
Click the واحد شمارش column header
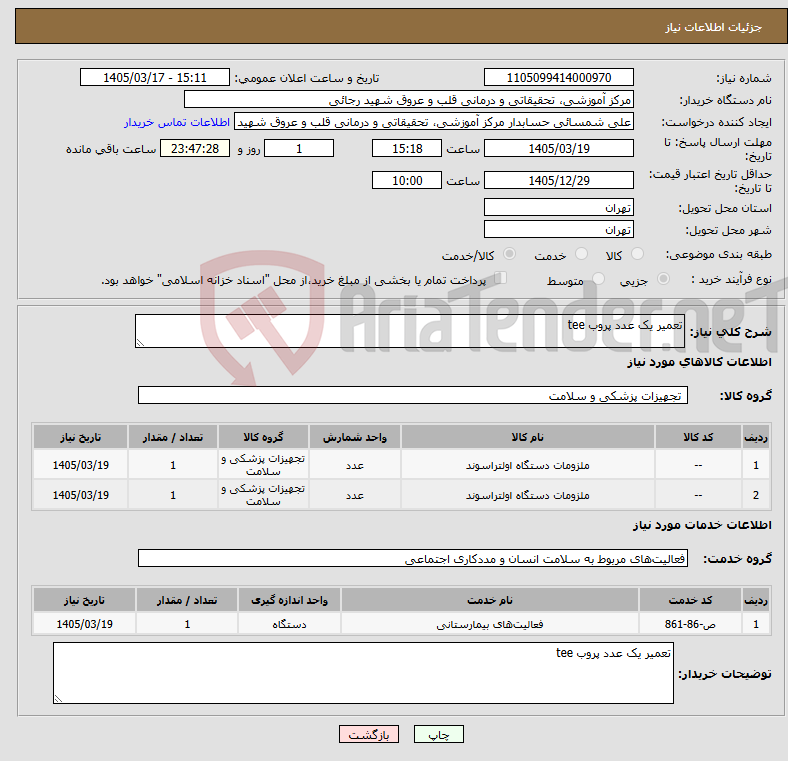[355, 437]
